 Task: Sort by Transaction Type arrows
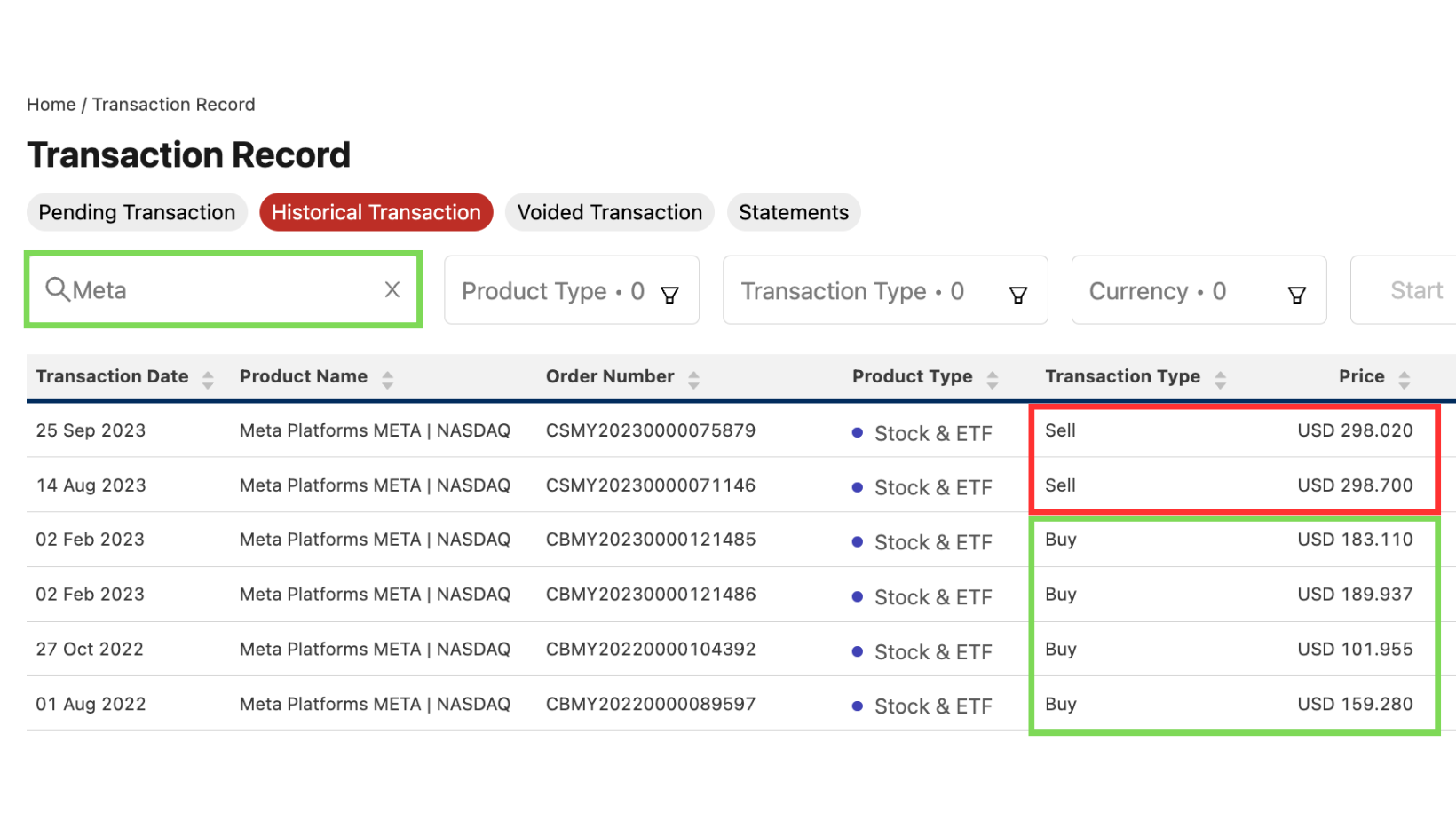(x=1220, y=380)
